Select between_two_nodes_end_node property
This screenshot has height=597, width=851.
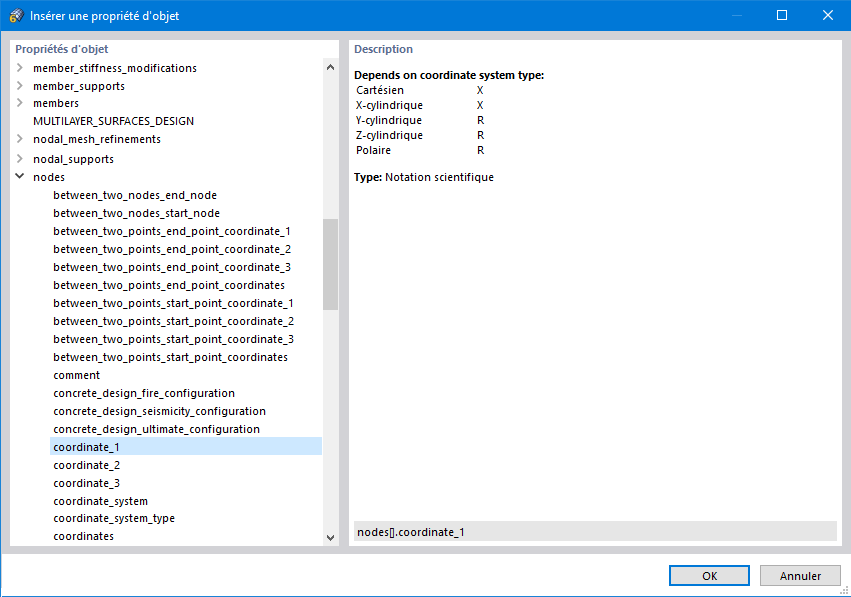pyautogui.click(x=135, y=195)
